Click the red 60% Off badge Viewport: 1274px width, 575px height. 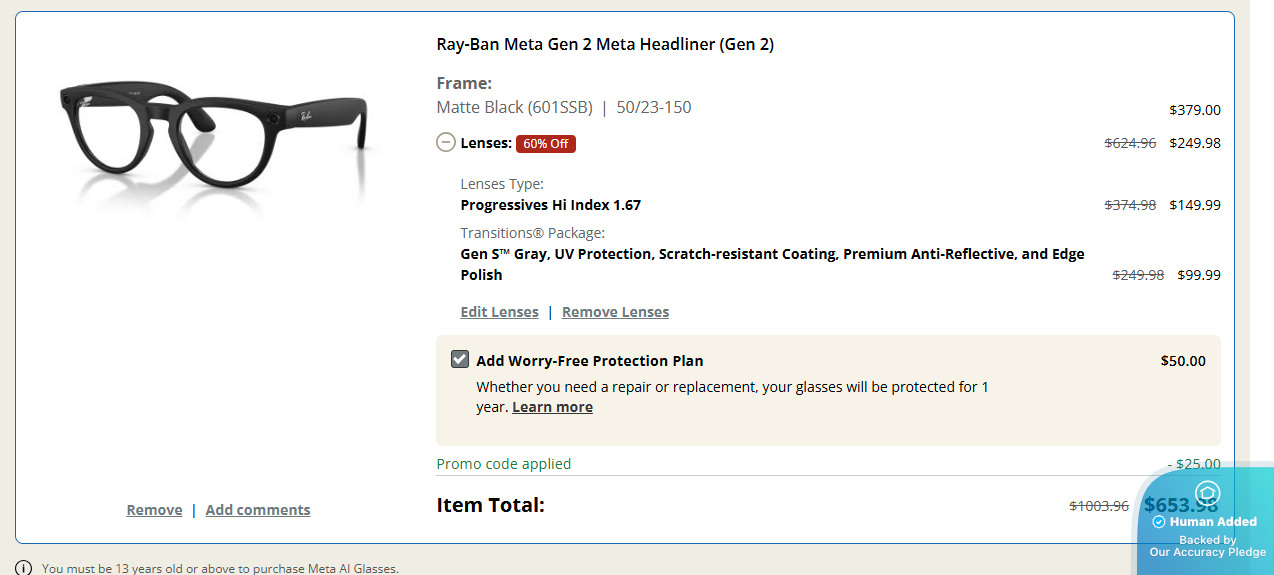(545, 144)
